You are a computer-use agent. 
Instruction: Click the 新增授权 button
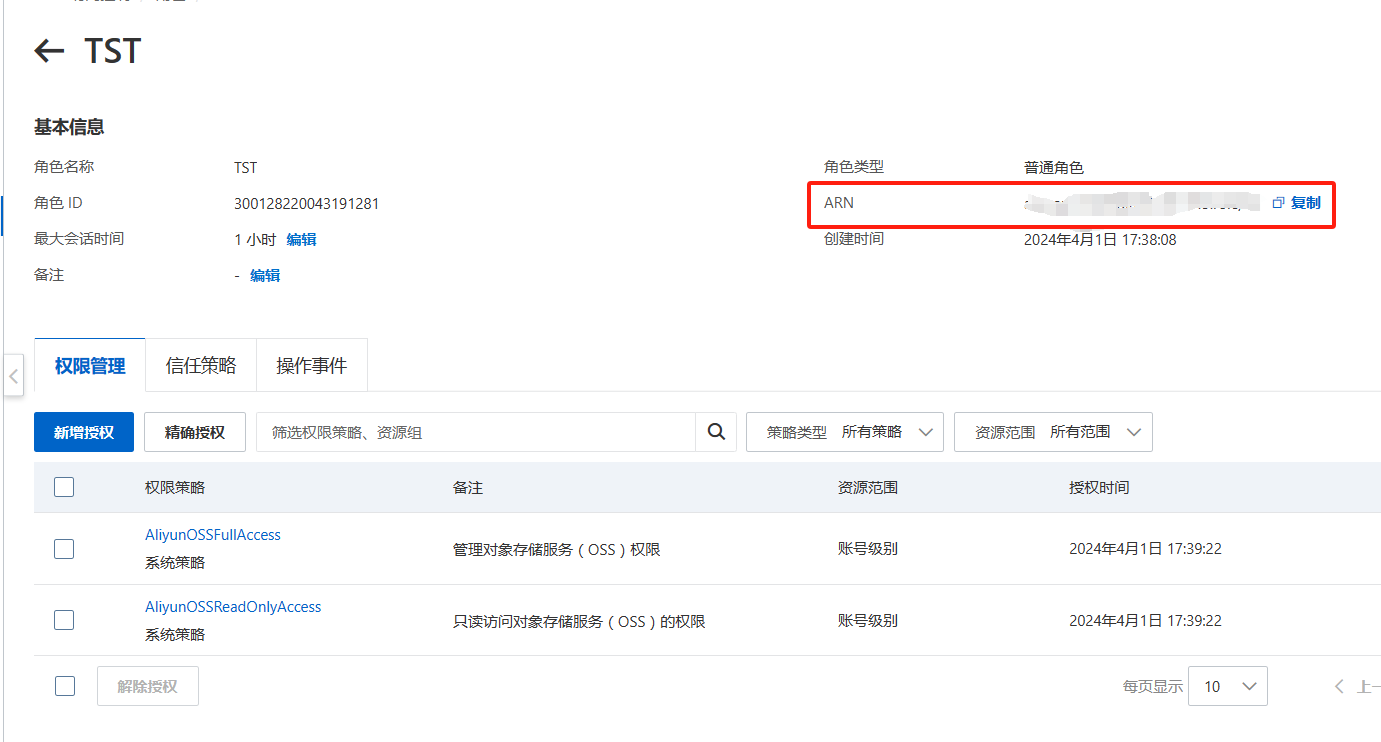point(84,432)
